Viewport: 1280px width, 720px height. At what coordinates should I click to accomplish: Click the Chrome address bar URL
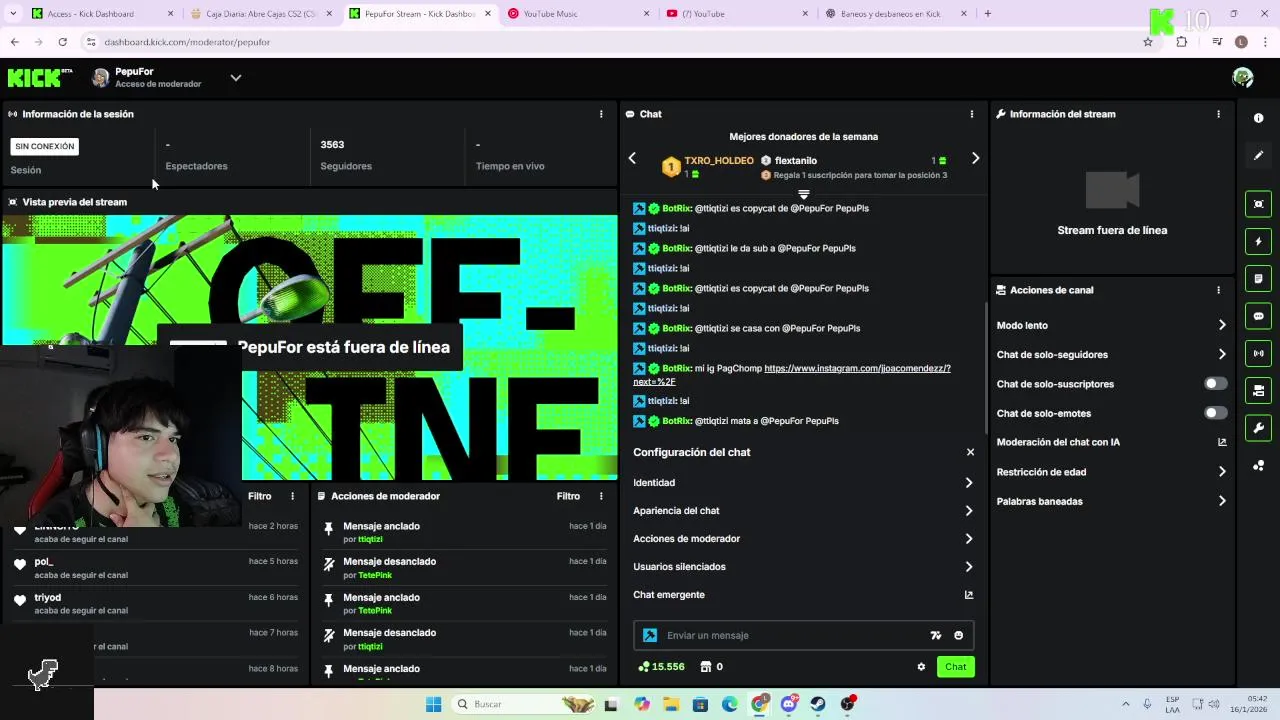[187, 42]
